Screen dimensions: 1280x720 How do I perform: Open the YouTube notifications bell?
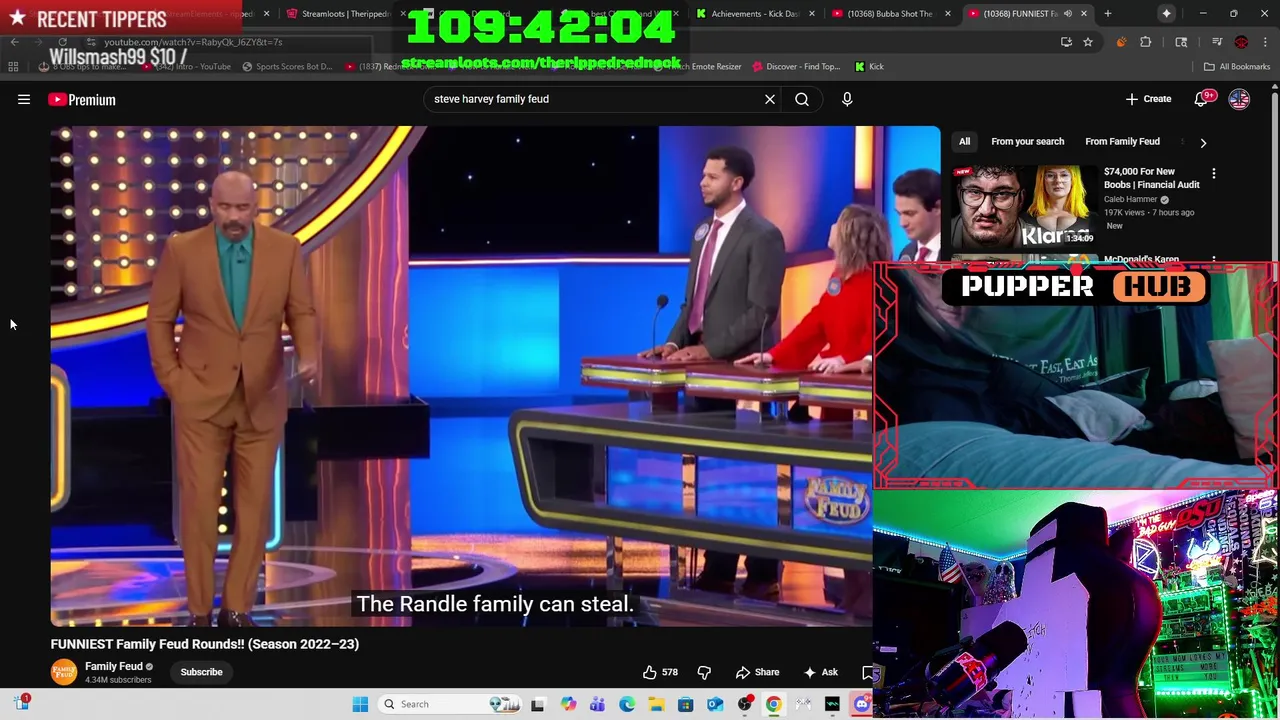[x=1201, y=99]
